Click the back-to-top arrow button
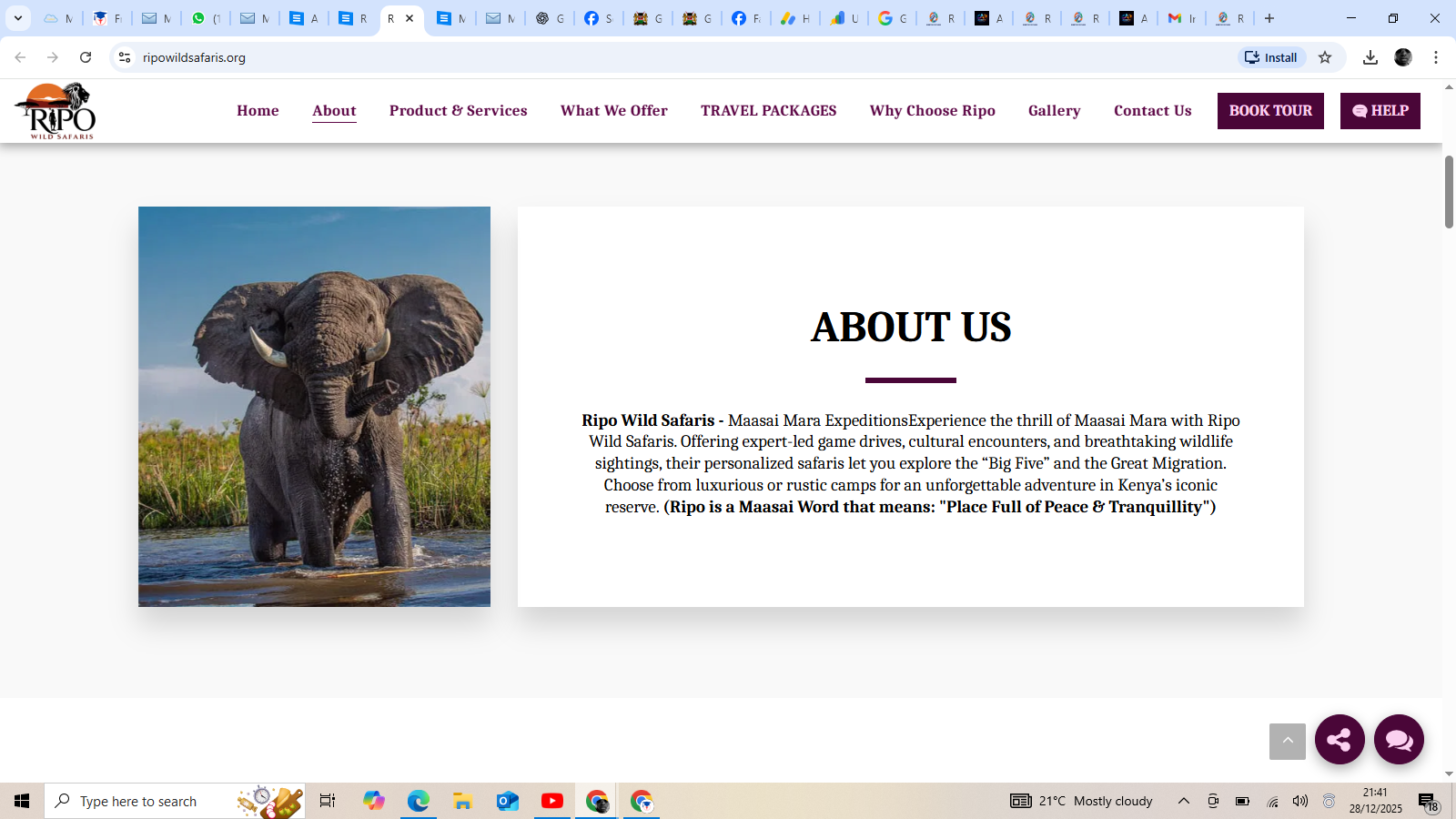 click(x=1288, y=742)
